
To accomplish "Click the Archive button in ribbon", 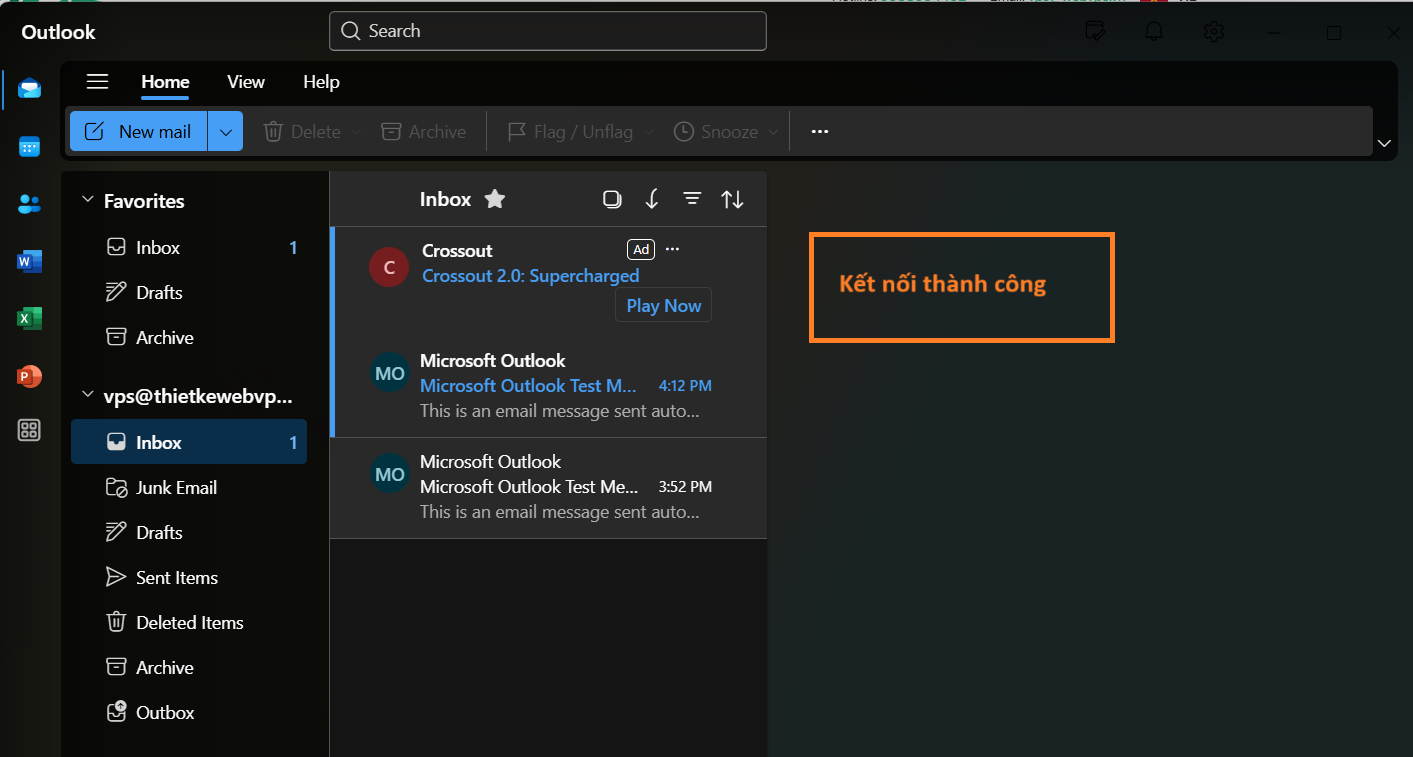I will click(424, 132).
